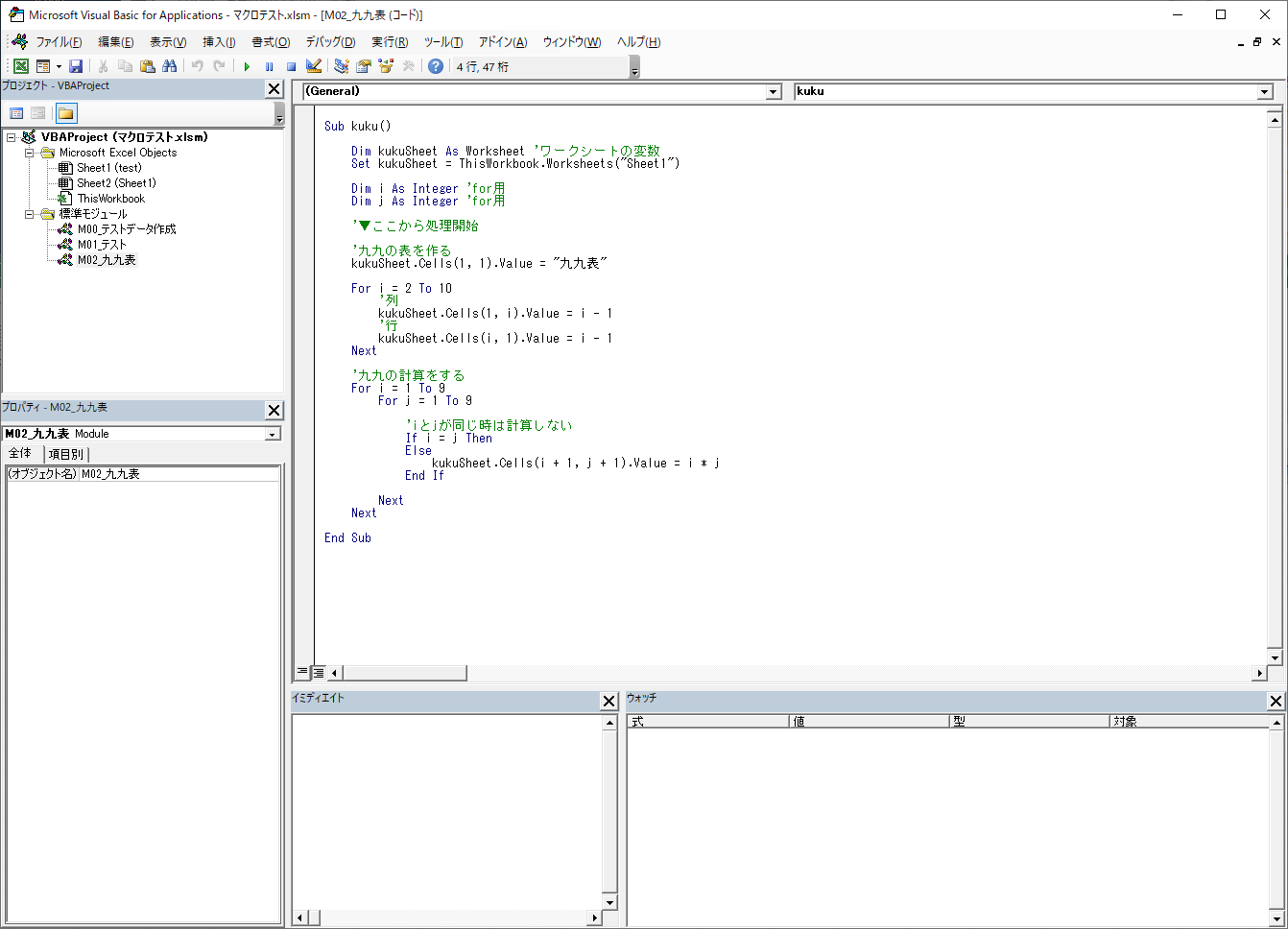Close the Project explorer pane
This screenshot has height=929, width=1288.
tap(274, 89)
